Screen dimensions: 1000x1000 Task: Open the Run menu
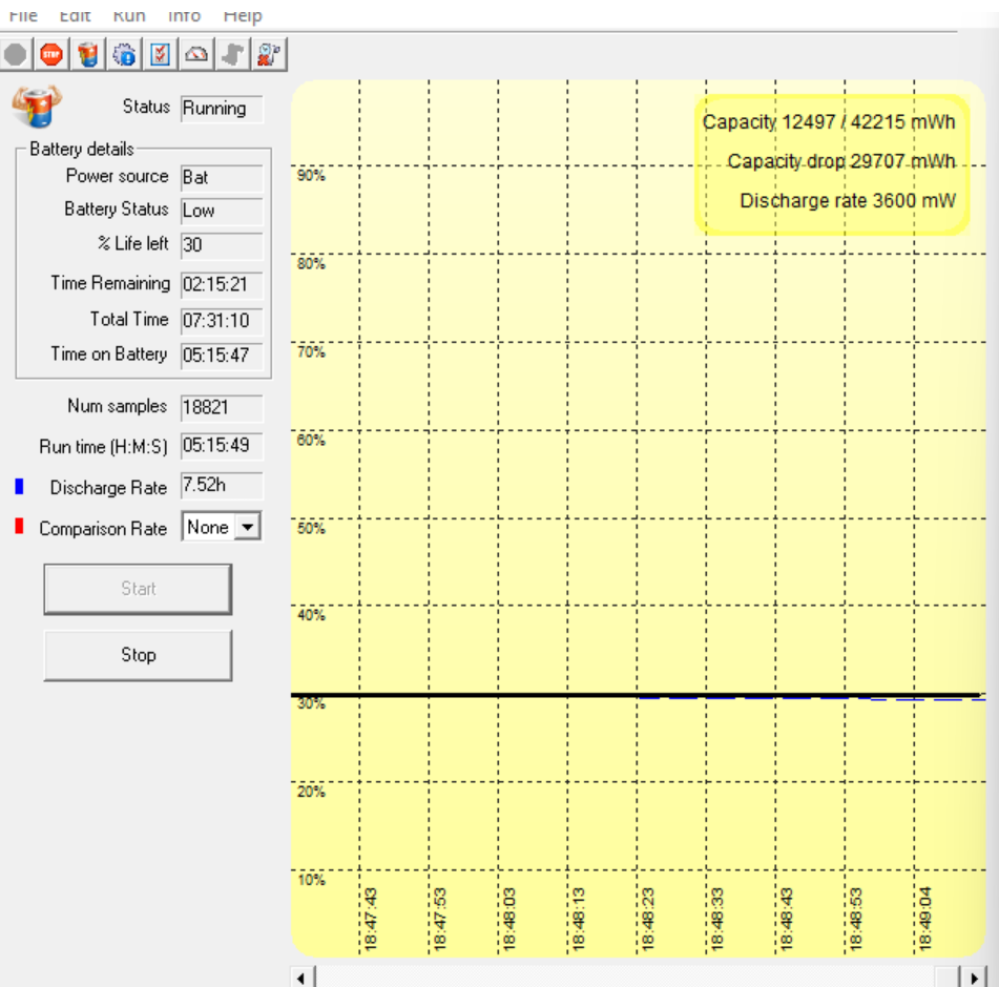pos(129,15)
